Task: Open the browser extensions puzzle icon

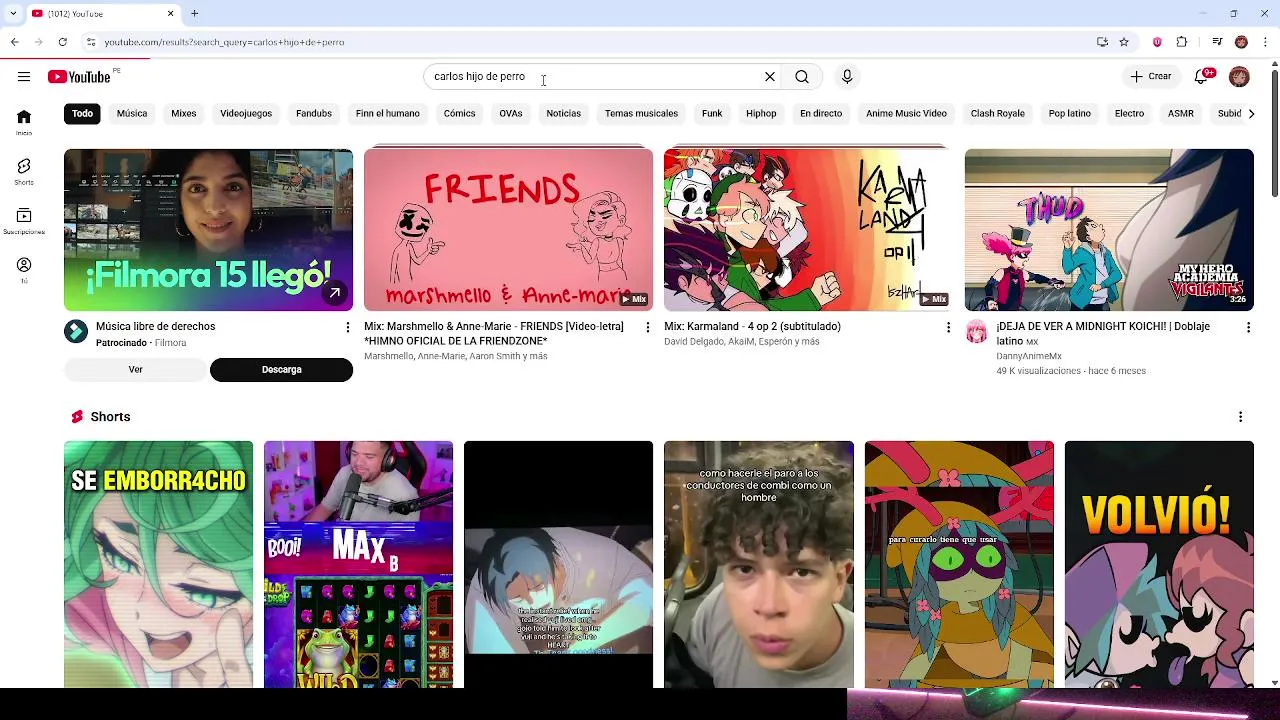Action: click(1182, 42)
